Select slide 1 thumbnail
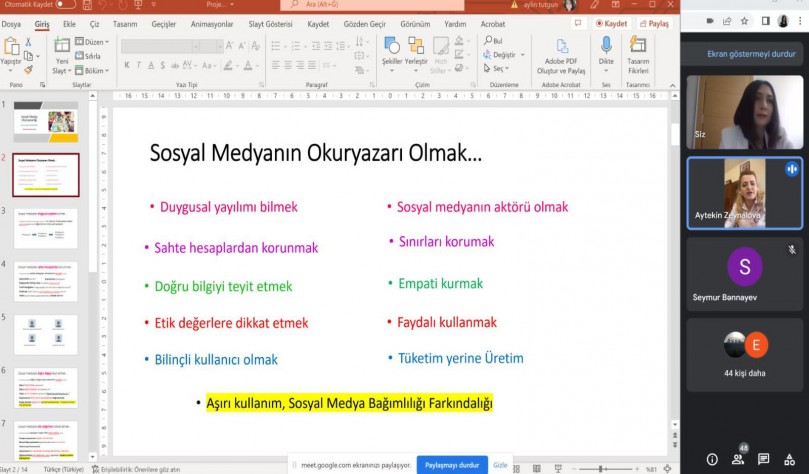Viewport: 809px width, 474px height. point(46,122)
